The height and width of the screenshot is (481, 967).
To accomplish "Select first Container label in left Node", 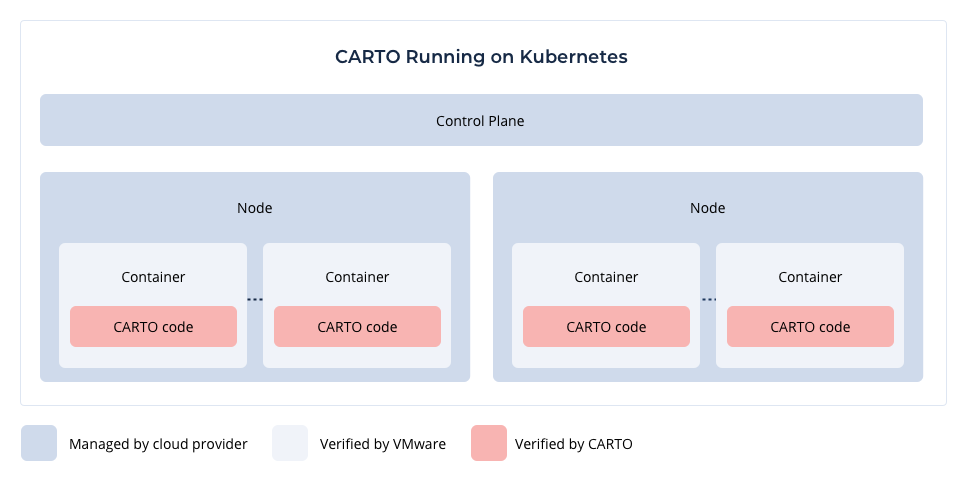I will pos(153,277).
